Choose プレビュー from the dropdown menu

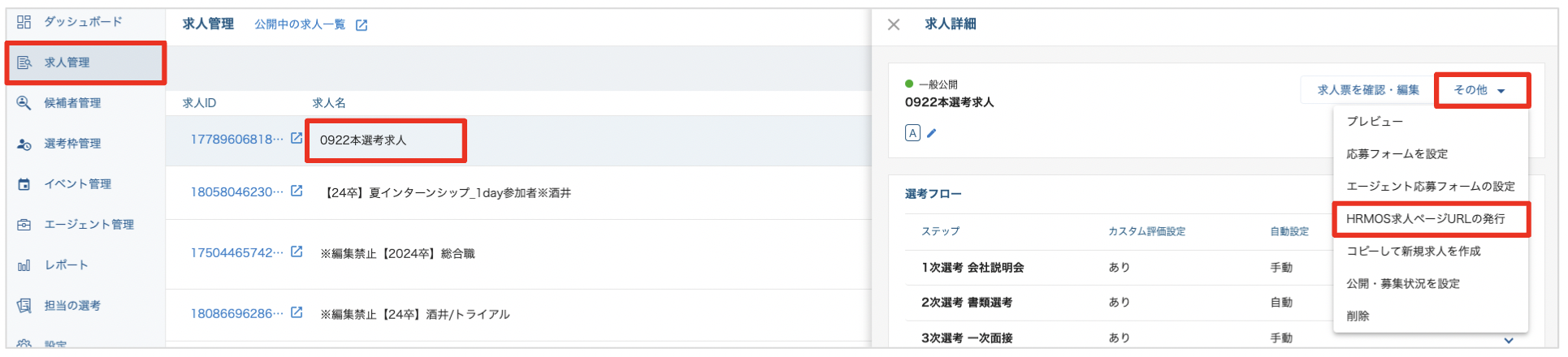1375,121
